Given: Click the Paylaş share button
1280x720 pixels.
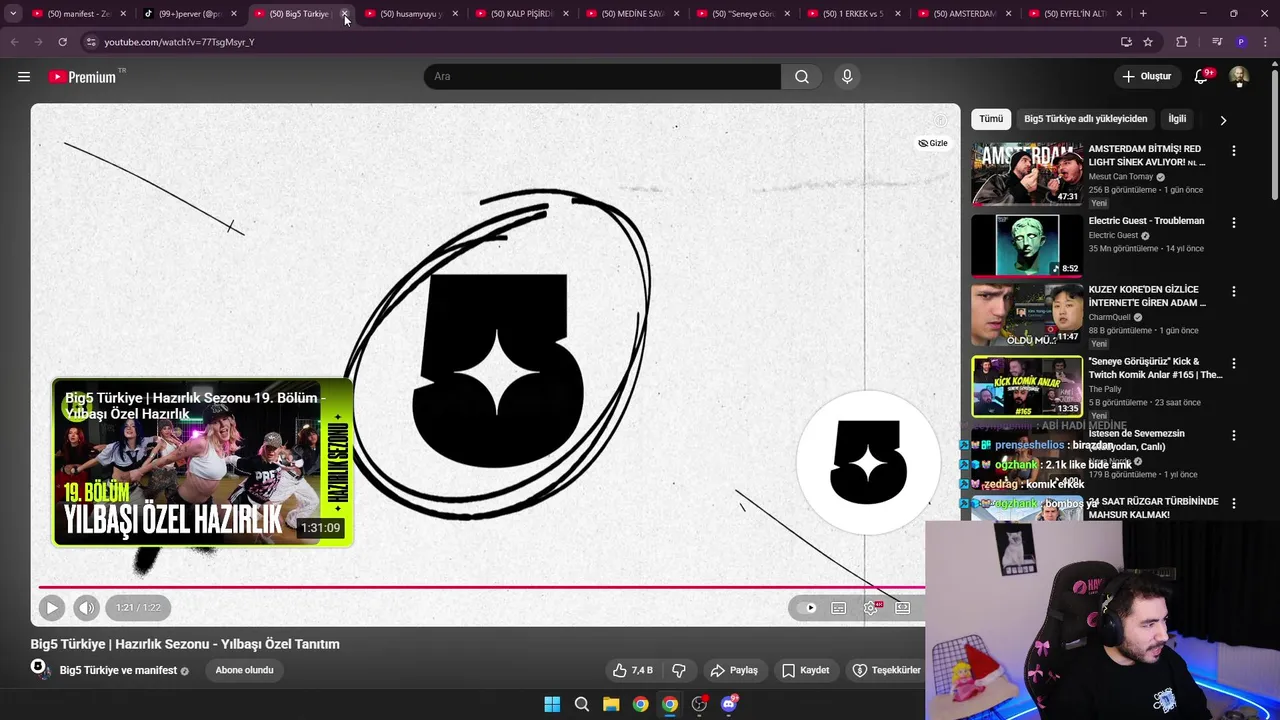Looking at the screenshot, I should coord(734,670).
